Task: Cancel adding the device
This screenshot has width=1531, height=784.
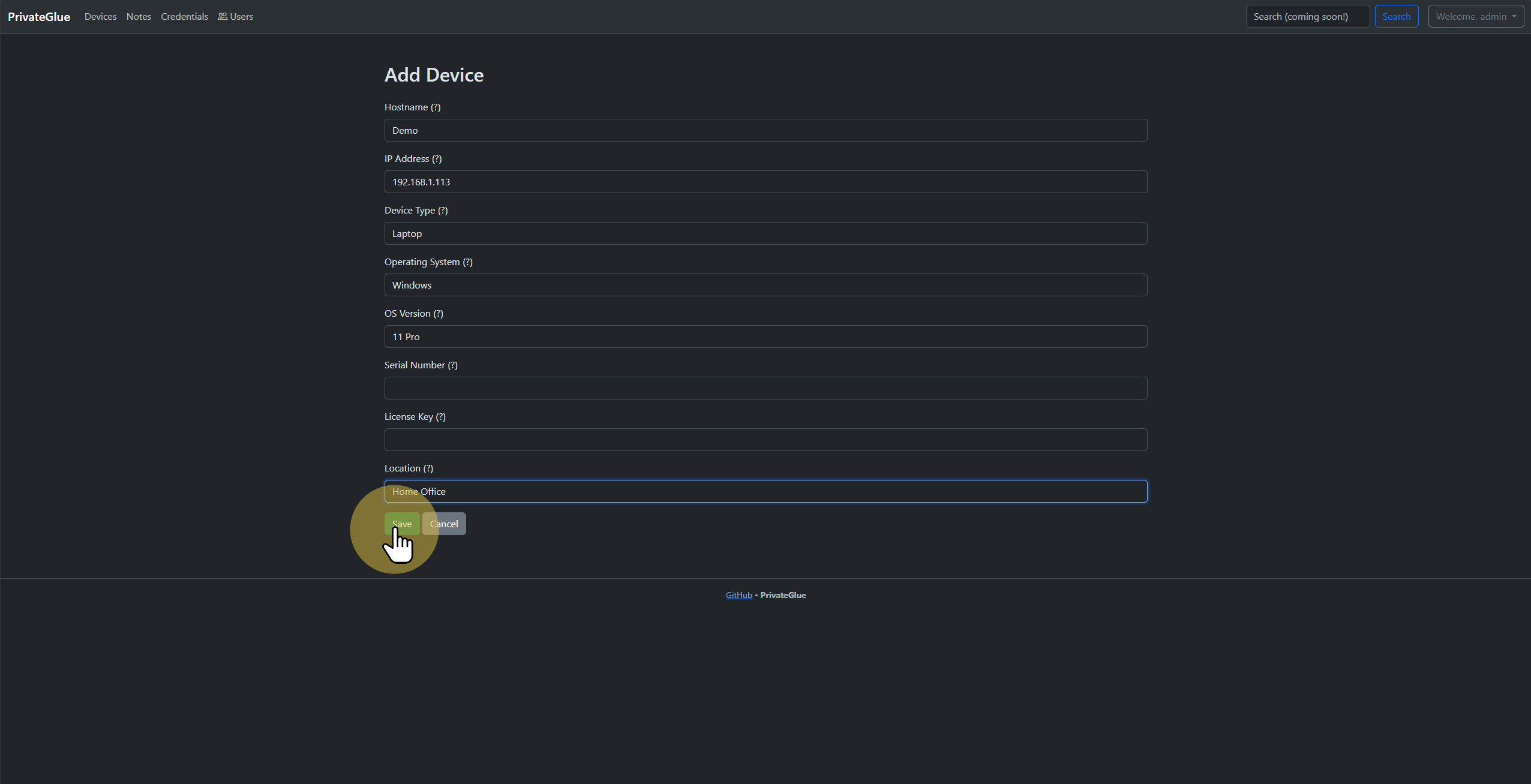Action: click(444, 524)
